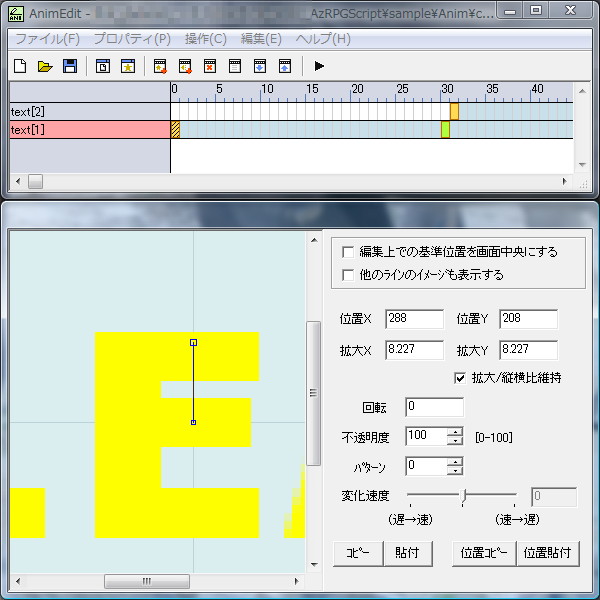Click the 拡大X input field
The image size is (600, 600).
point(414,350)
